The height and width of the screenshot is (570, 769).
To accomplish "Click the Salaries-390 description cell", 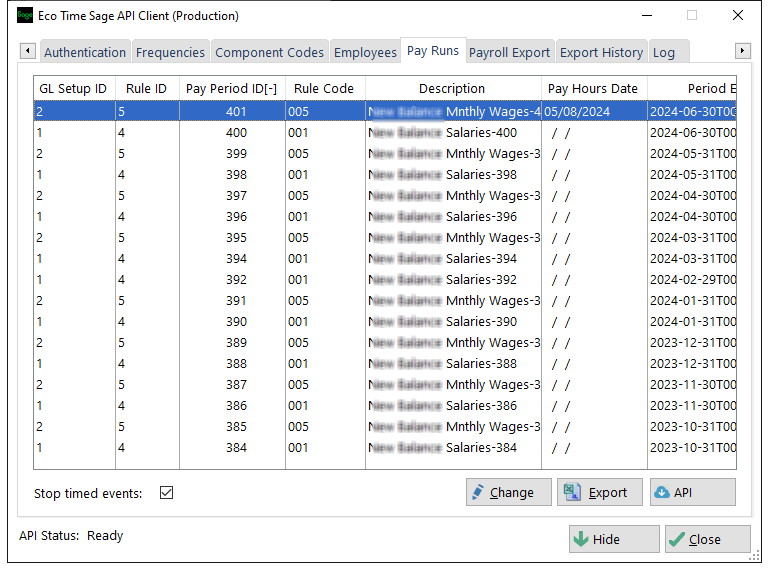I will (453, 322).
